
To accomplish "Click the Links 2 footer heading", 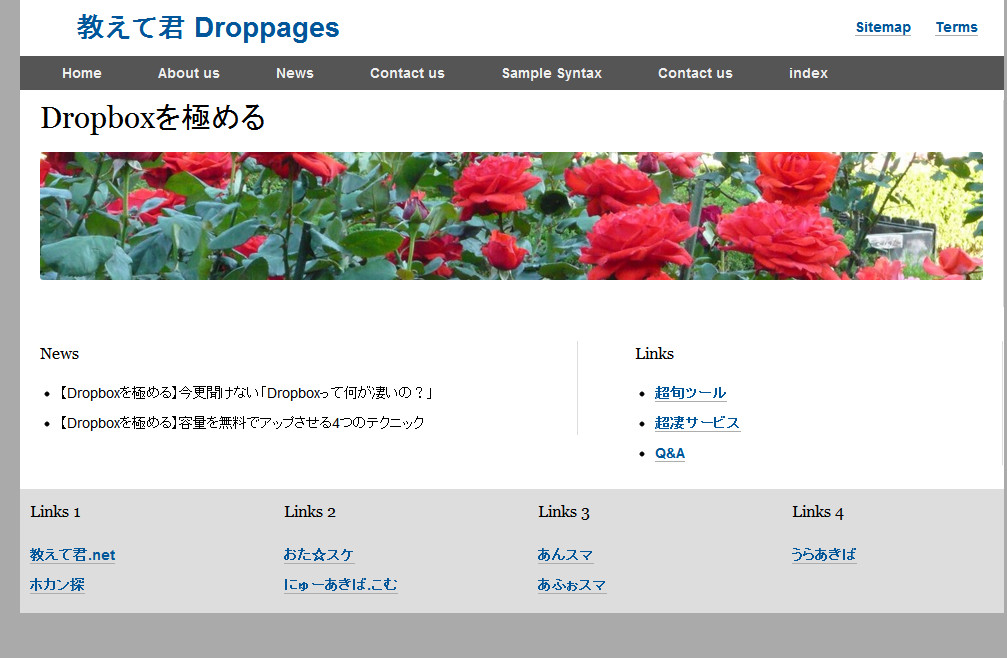I will [x=310, y=512].
